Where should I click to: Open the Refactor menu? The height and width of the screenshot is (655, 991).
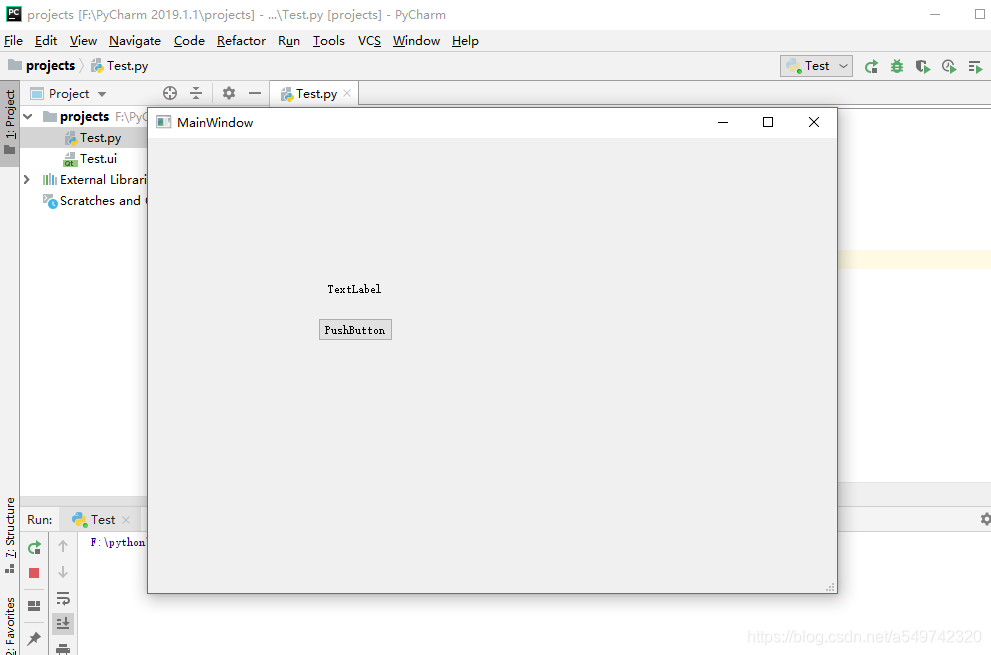241,40
